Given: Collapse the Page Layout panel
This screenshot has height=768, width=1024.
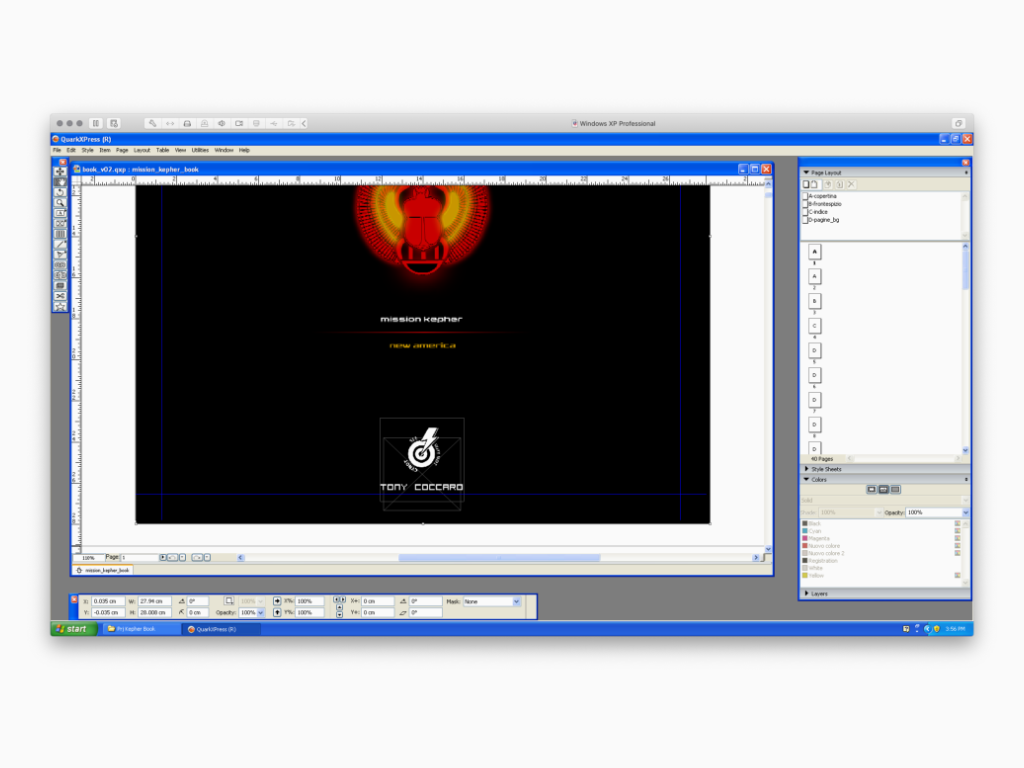Looking at the screenshot, I should [x=807, y=172].
